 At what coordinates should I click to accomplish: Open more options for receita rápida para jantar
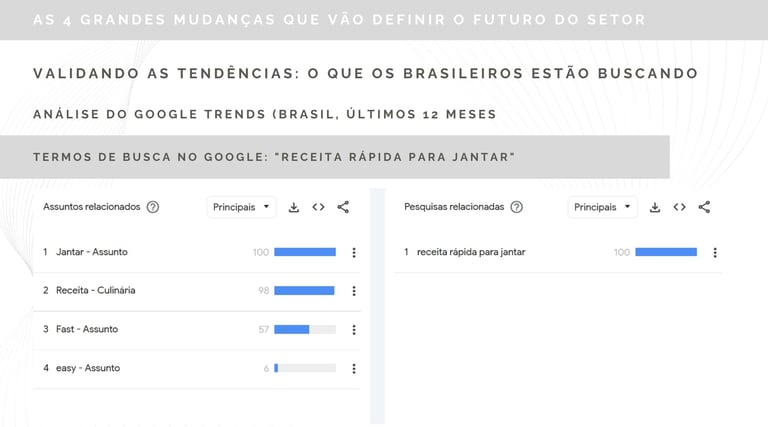(715, 252)
